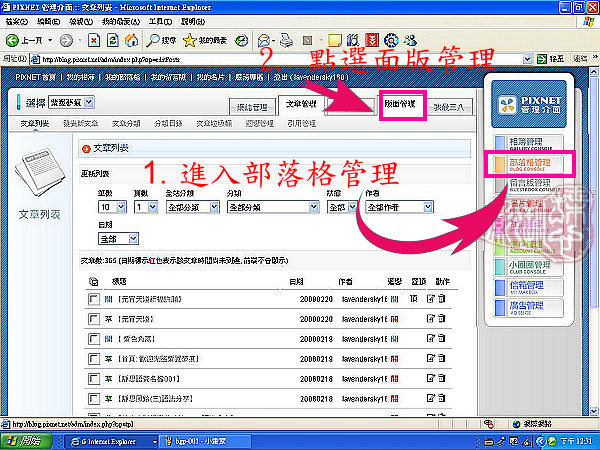The width and height of the screenshot is (600, 450).
Task: Click the 移至 Go button beside address bar
Action: pos(551,59)
